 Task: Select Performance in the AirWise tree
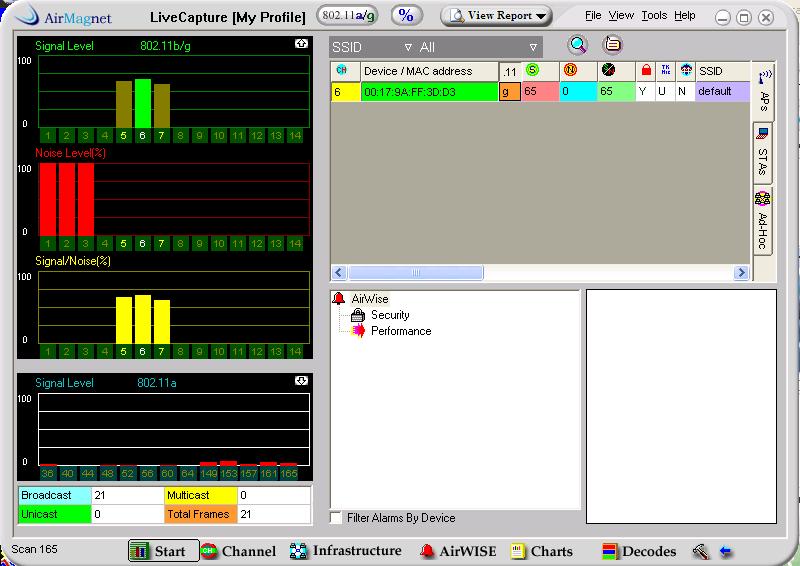pos(400,331)
